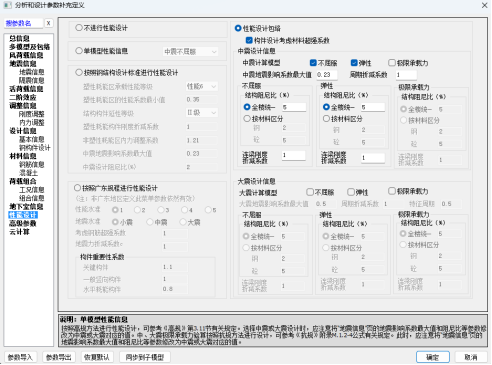This screenshot has height=365, width=492.
Task: Select 全楼统一 radio in 中震 不屈服 group
Action: coord(247,107)
